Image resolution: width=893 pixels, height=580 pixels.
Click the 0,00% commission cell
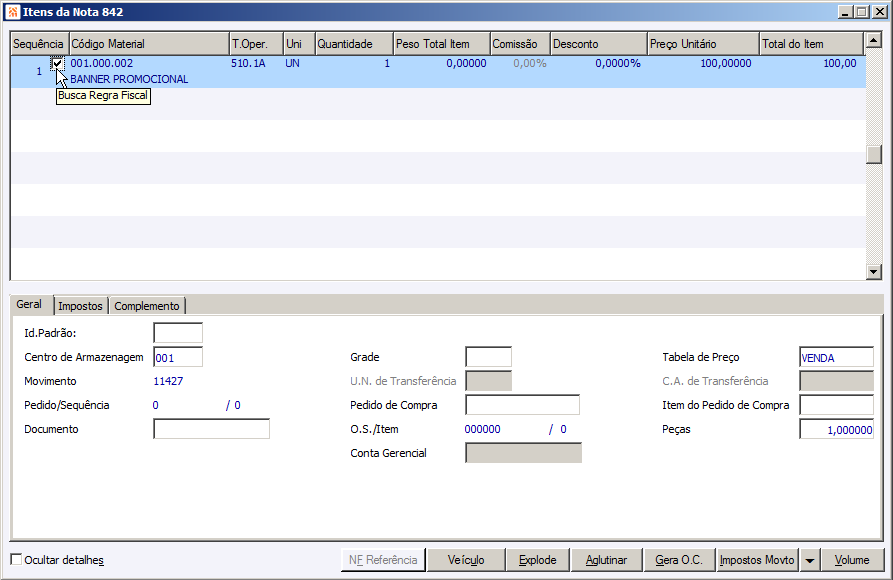coord(530,63)
